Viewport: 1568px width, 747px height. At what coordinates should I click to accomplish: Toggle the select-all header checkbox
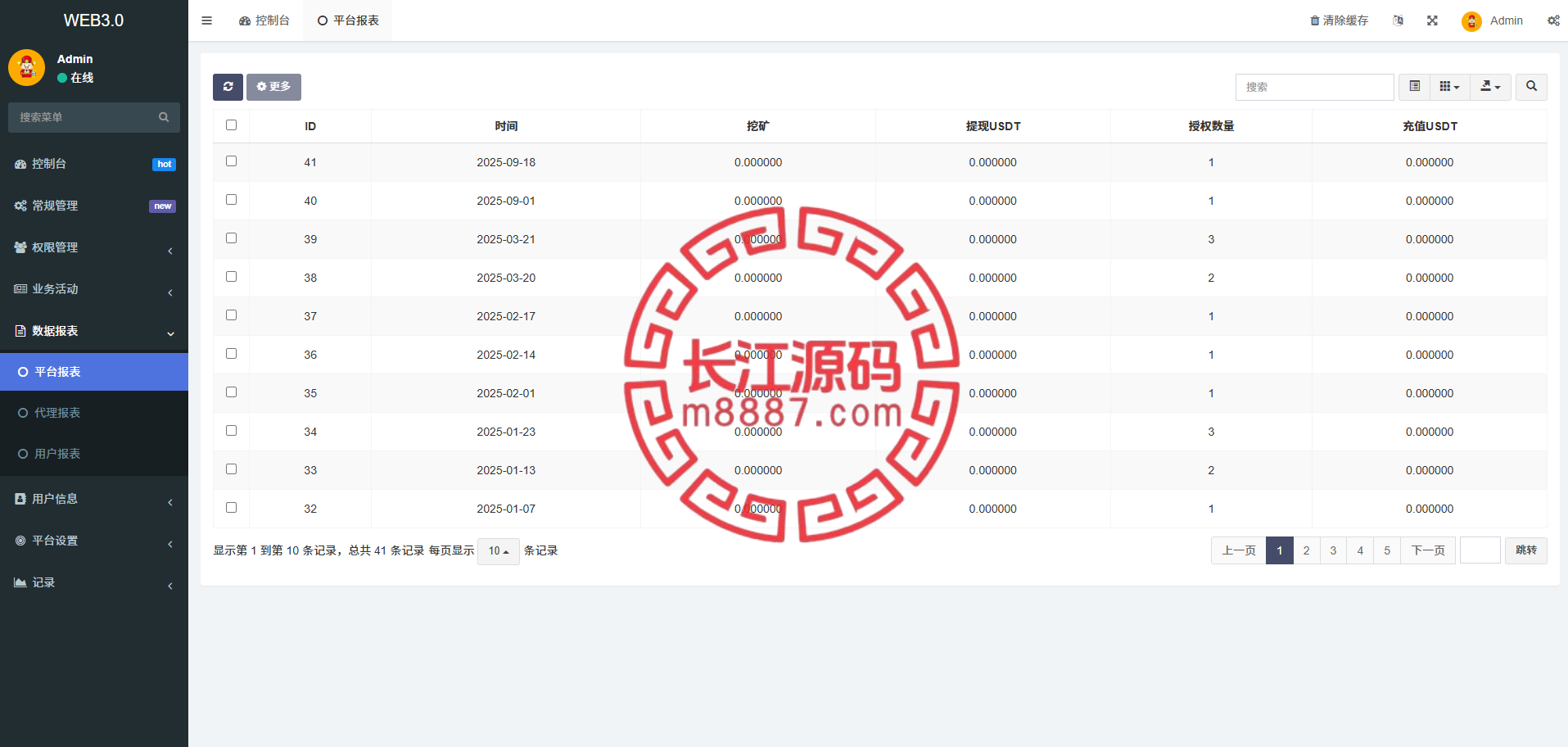pos(231,125)
